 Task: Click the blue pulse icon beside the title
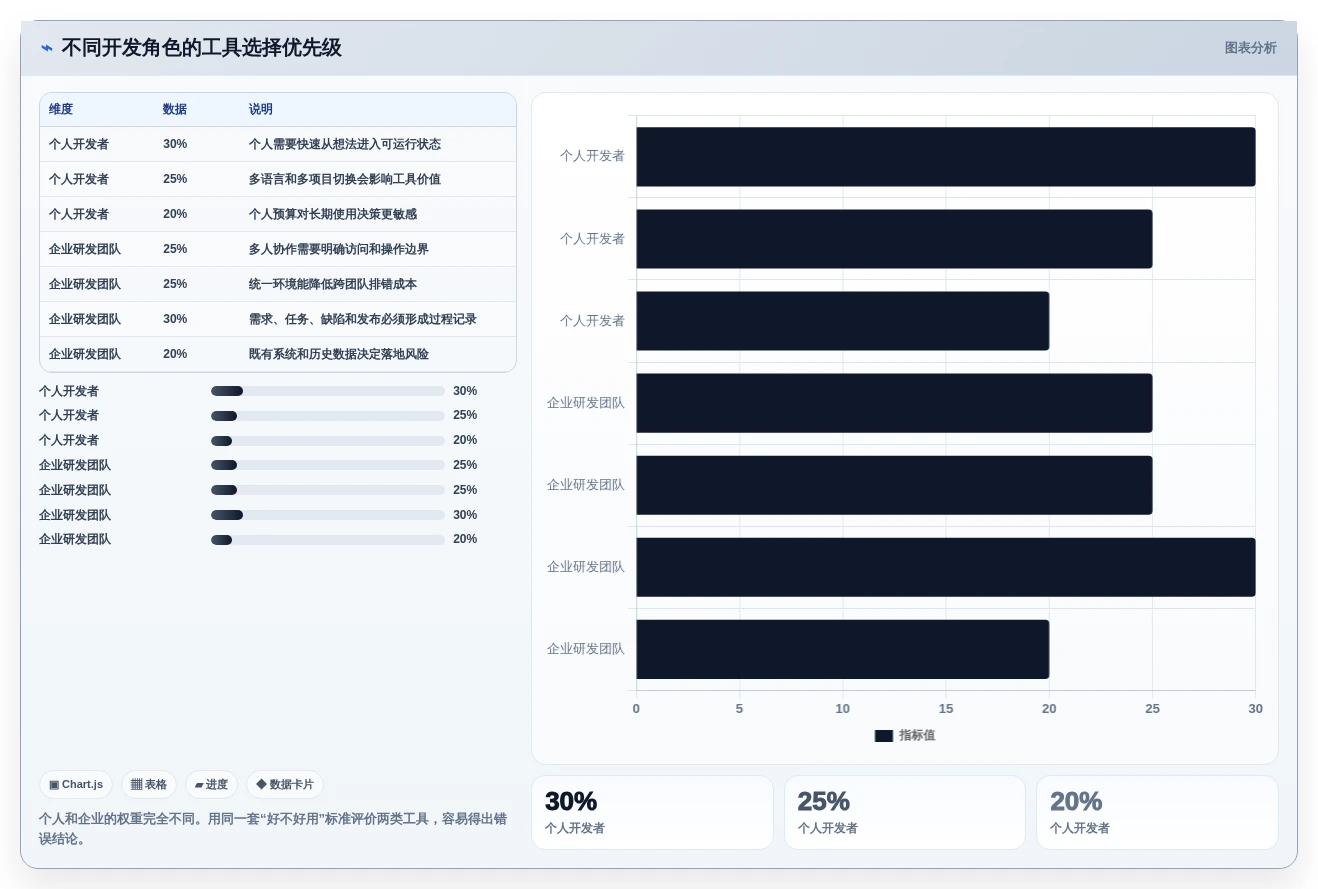[47, 48]
